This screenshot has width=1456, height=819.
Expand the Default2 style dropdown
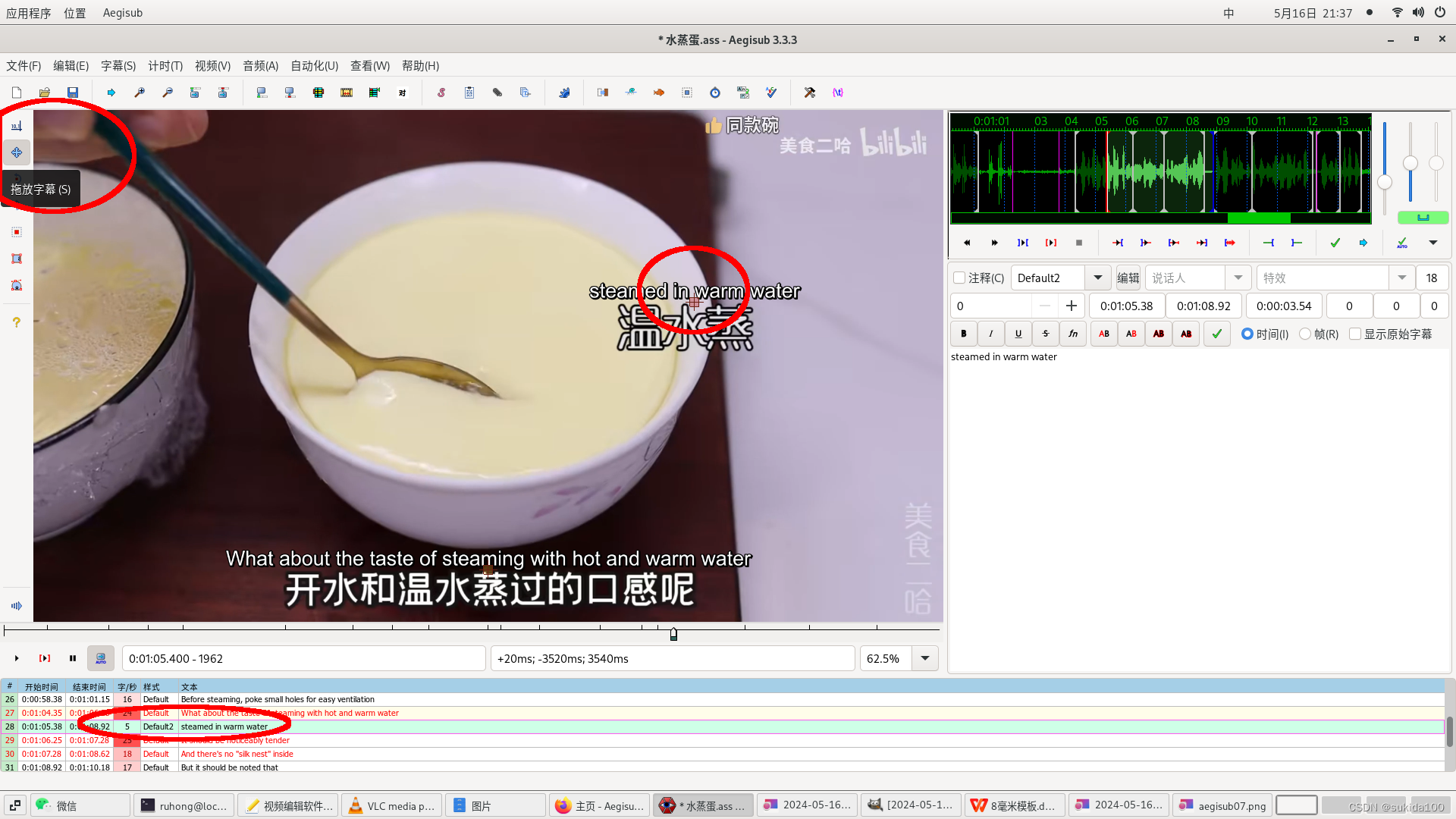click(x=1097, y=278)
